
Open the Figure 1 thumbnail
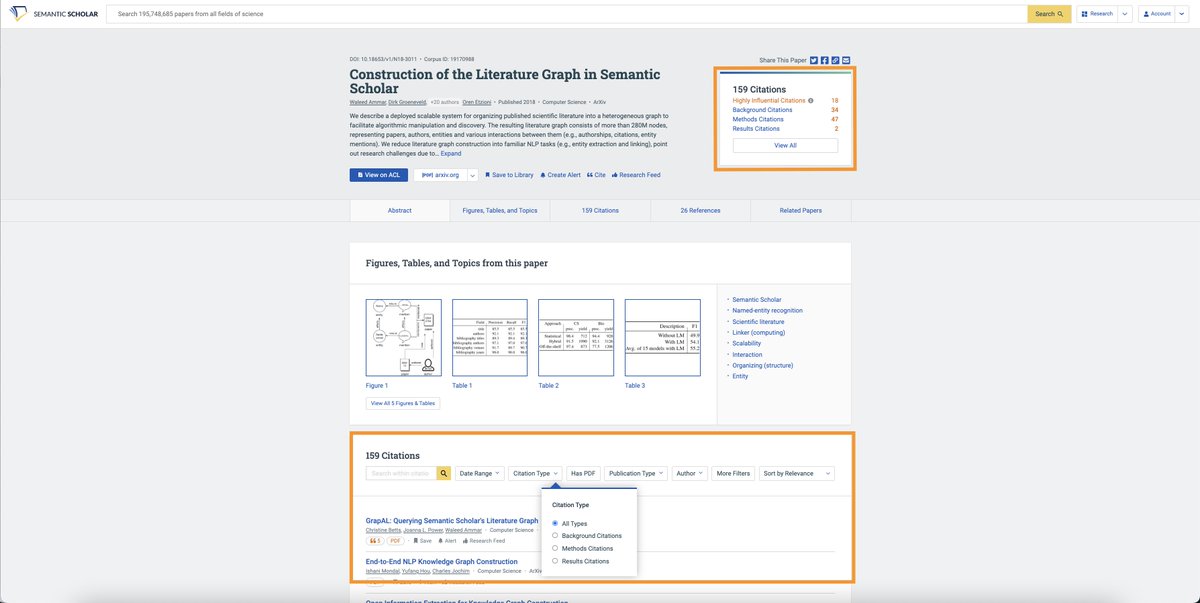click(x=404, y=337)
